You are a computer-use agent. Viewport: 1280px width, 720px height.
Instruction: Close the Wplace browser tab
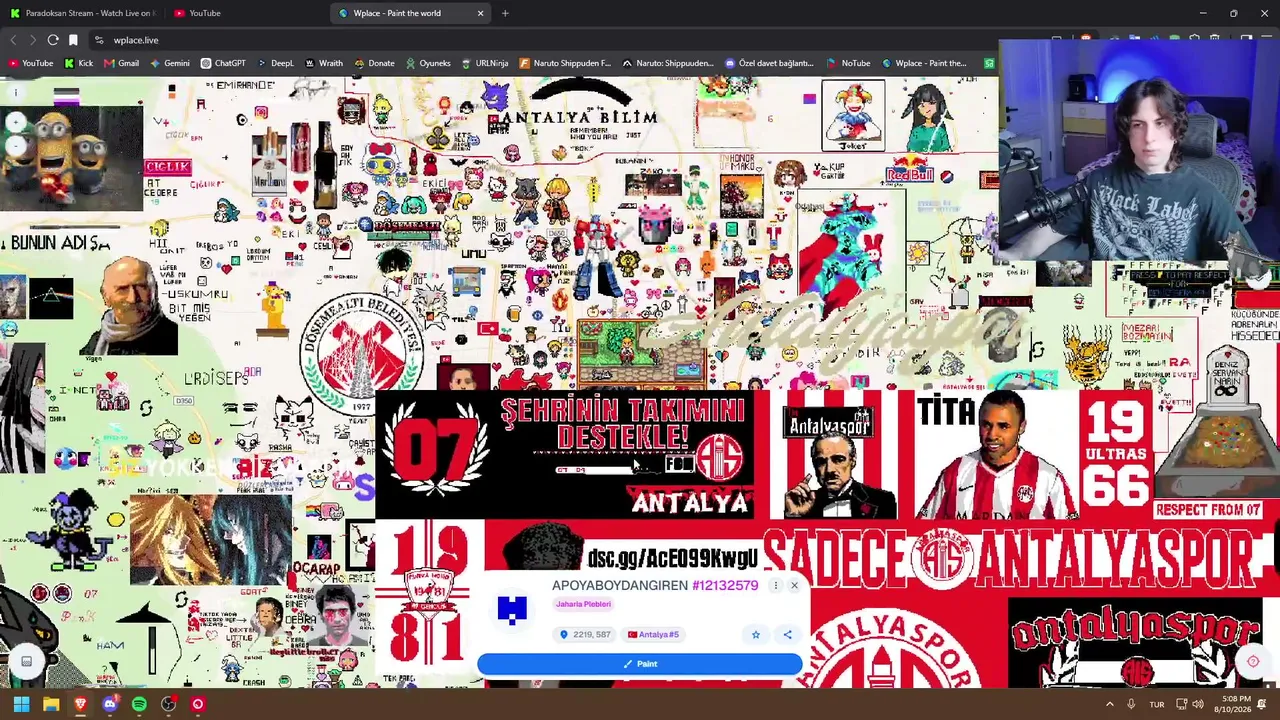point(480,13)
